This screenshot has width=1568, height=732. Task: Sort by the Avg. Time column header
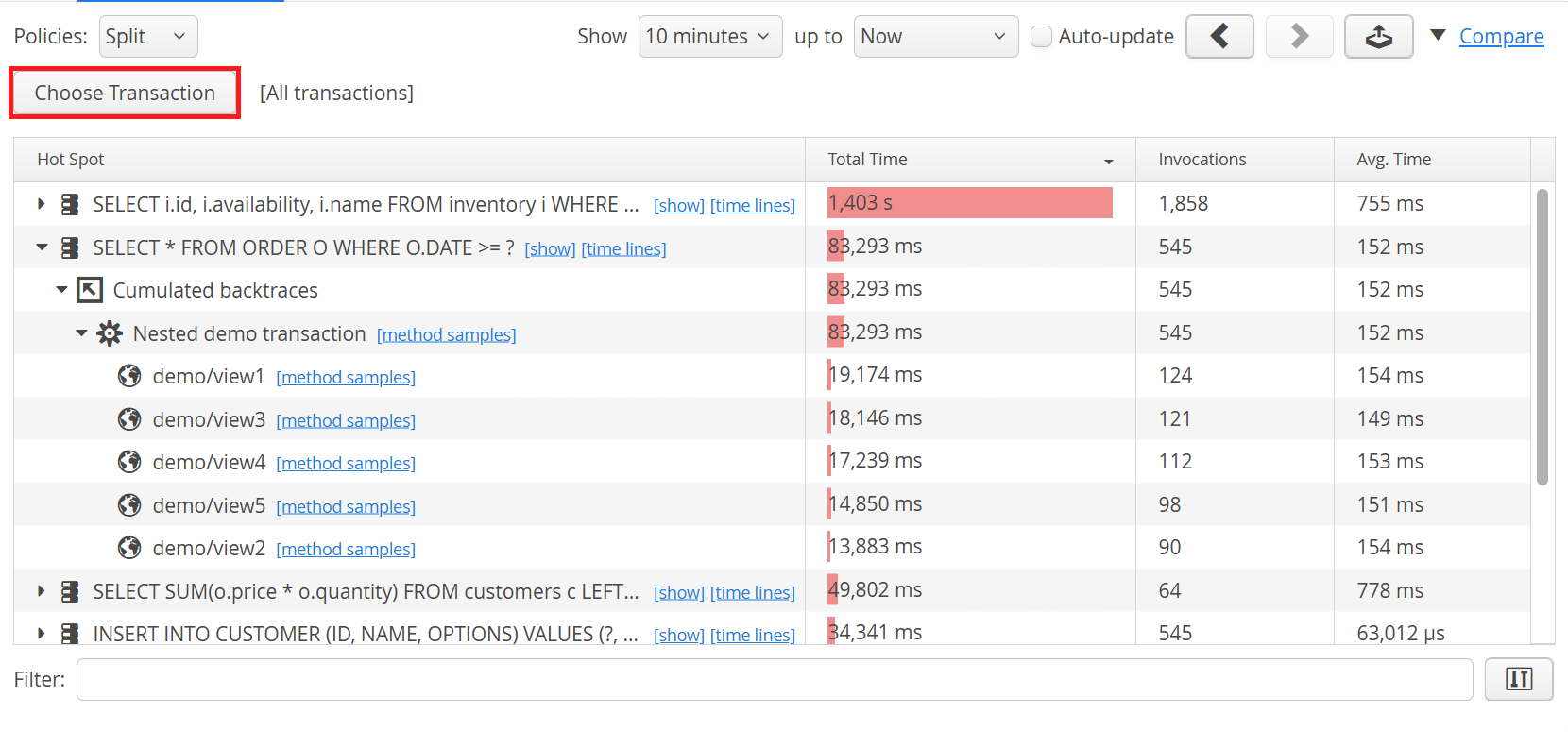(1432, 160)
